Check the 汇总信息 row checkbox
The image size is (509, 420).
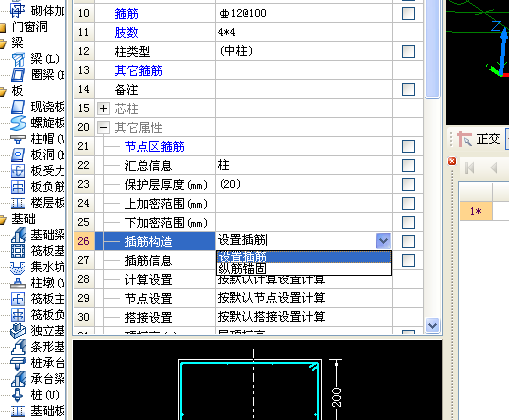tap(408, 165)
